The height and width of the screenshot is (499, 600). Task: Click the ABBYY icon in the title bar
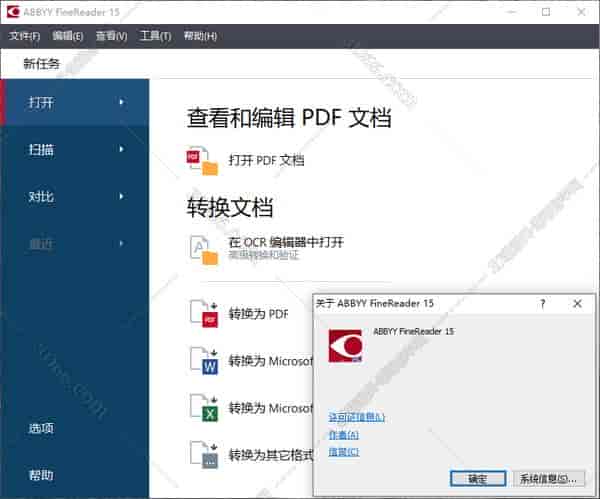pyautogui.click(x=13, y=12)
